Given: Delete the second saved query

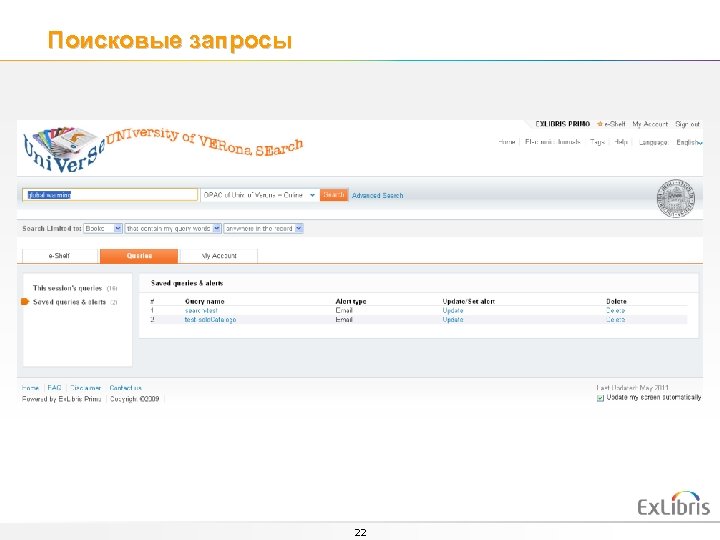Looking at the screenshot, I should coord(615,320).
